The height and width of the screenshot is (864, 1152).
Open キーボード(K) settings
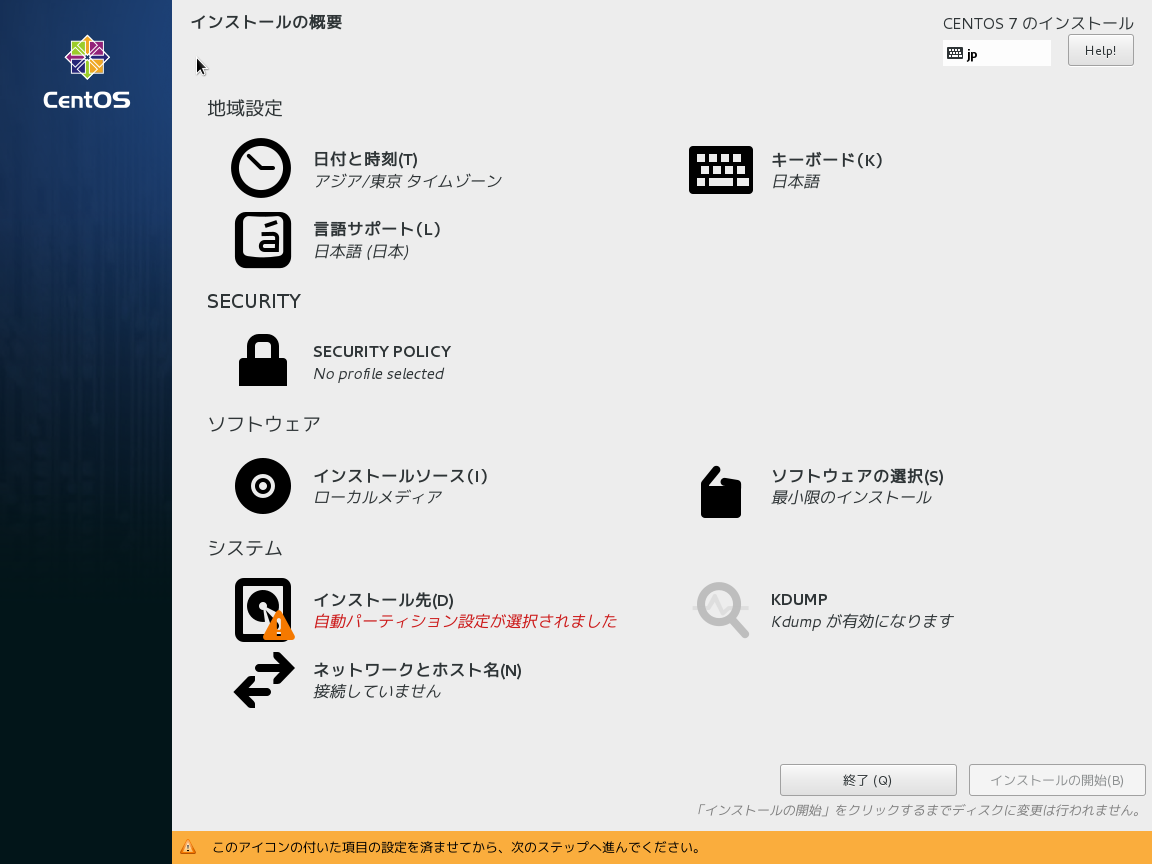(827, 159)
